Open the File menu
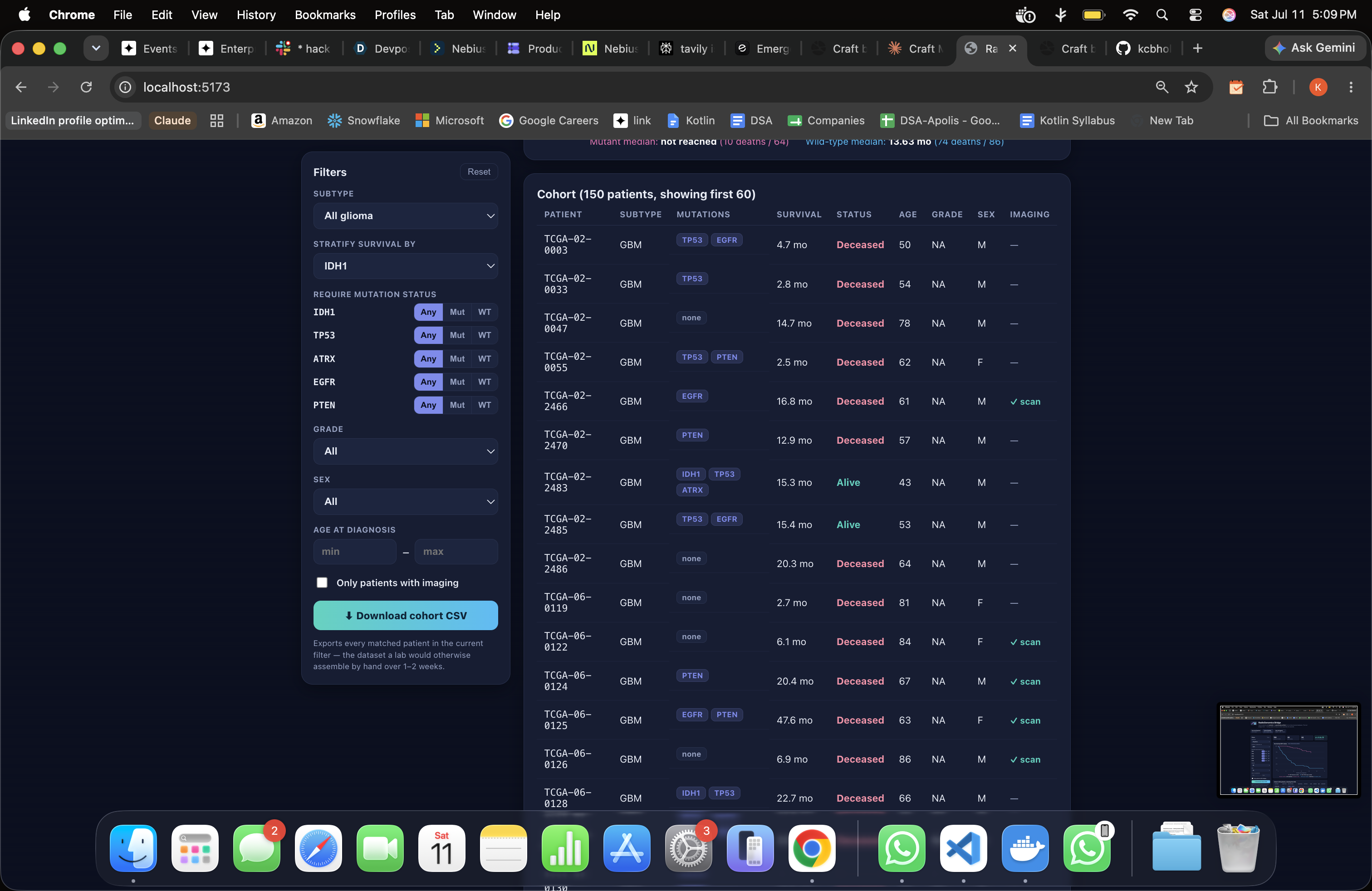This screenshot has height=891, width=1372. click(x=122, y=15)
